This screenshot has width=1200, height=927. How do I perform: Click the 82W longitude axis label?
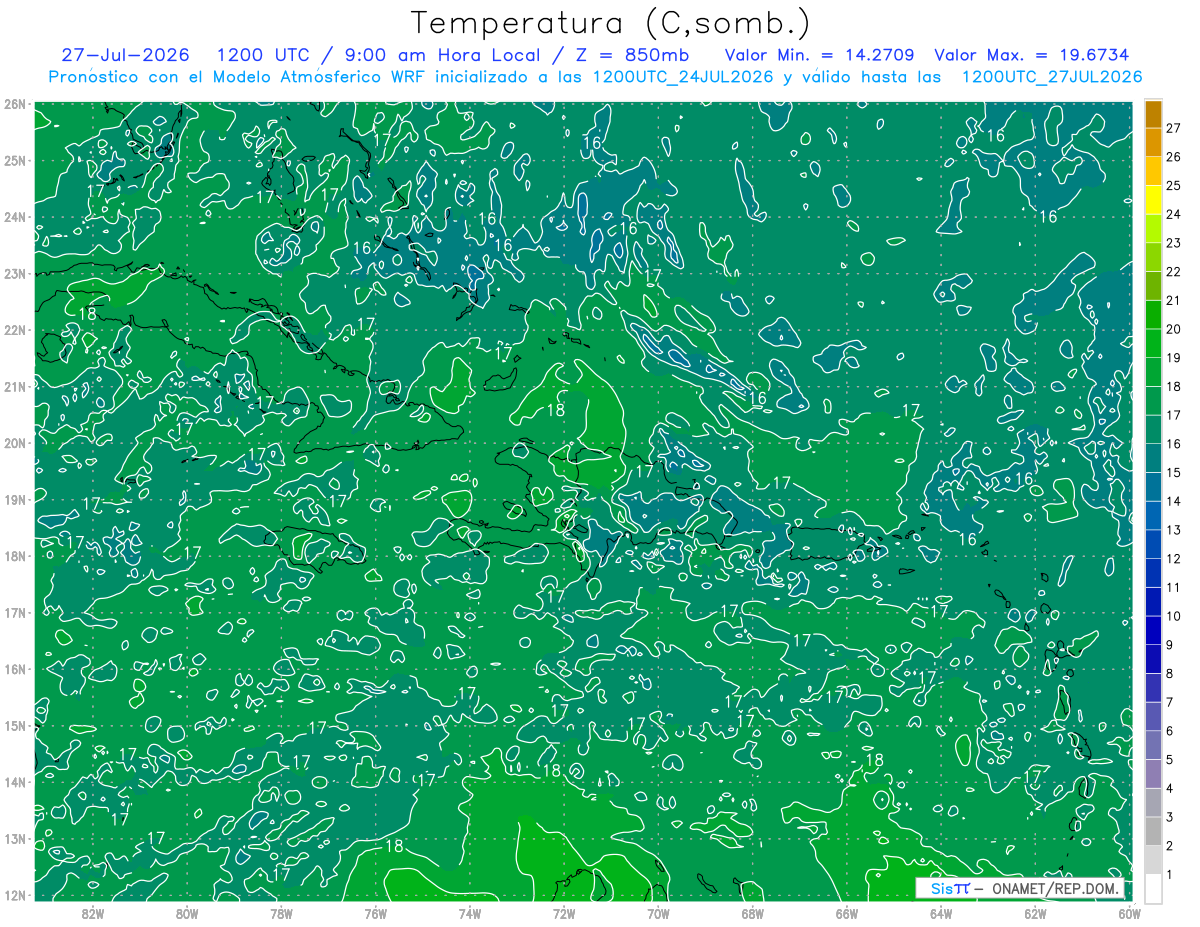93,913
